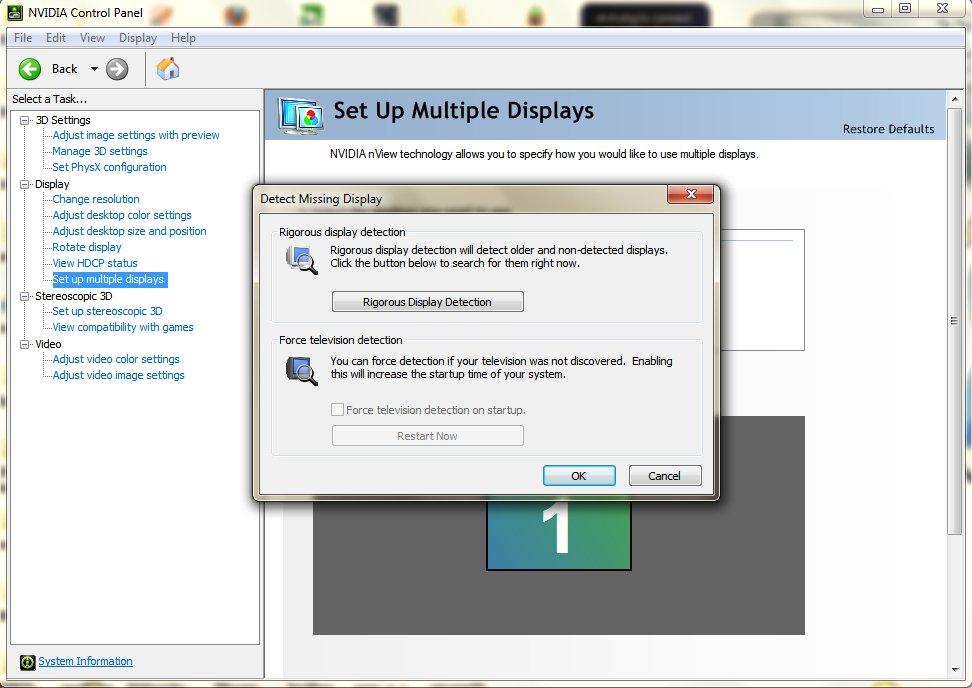Select Adjust video color settings
This screenshot has height=688, width=972.
116,359
